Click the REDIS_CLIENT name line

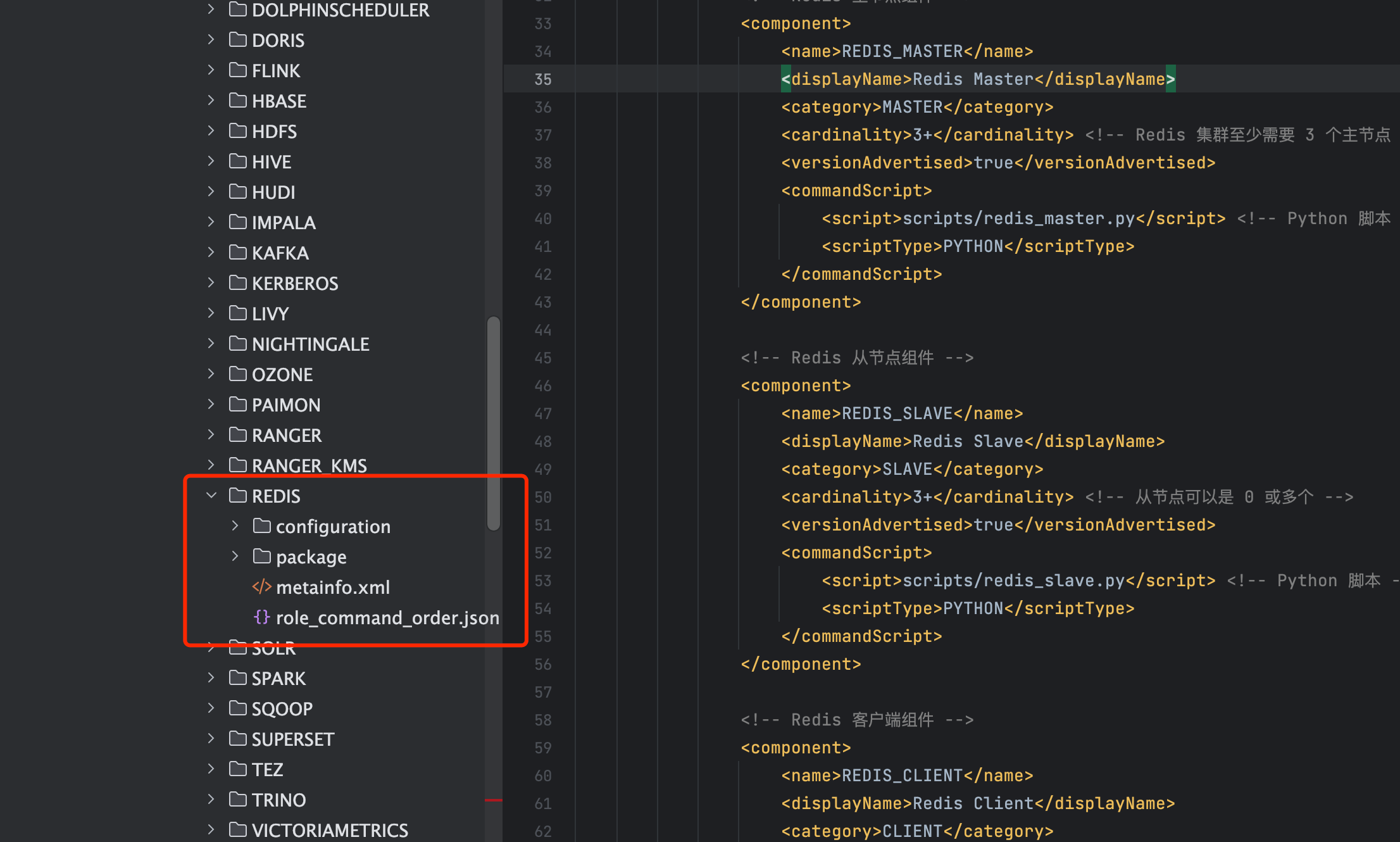tap(907, 776)
